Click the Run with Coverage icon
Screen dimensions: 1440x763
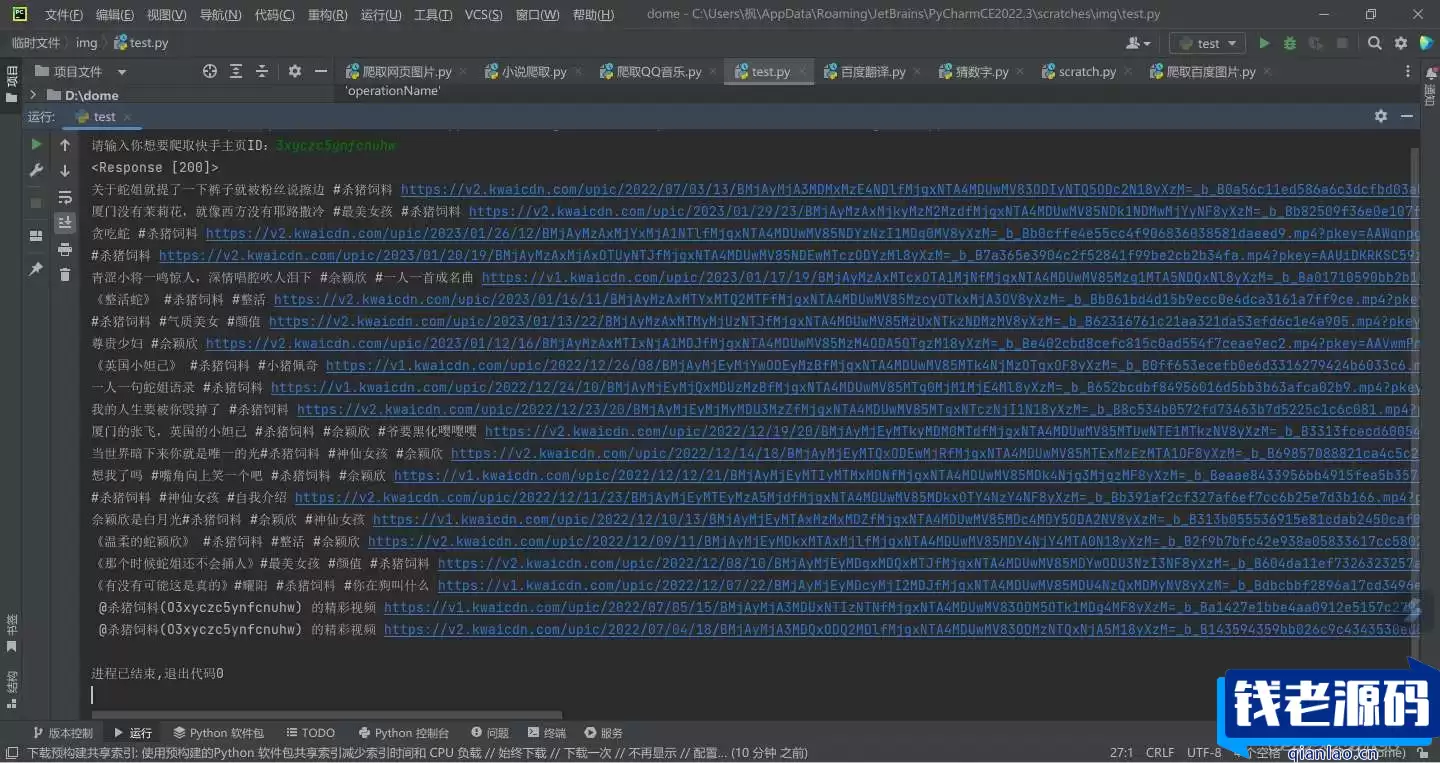[1316, 43]
